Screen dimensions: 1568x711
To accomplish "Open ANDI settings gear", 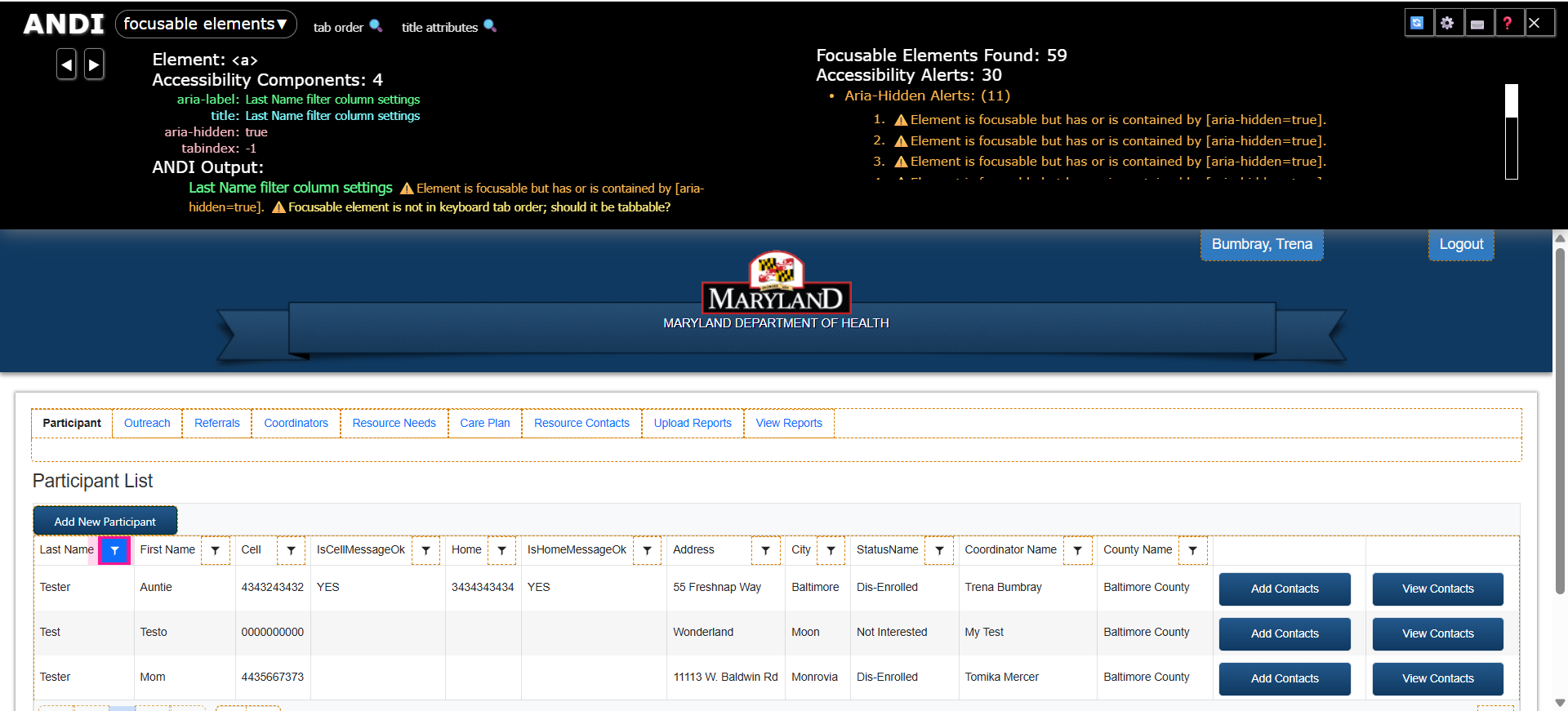I will pos(1447,23).
